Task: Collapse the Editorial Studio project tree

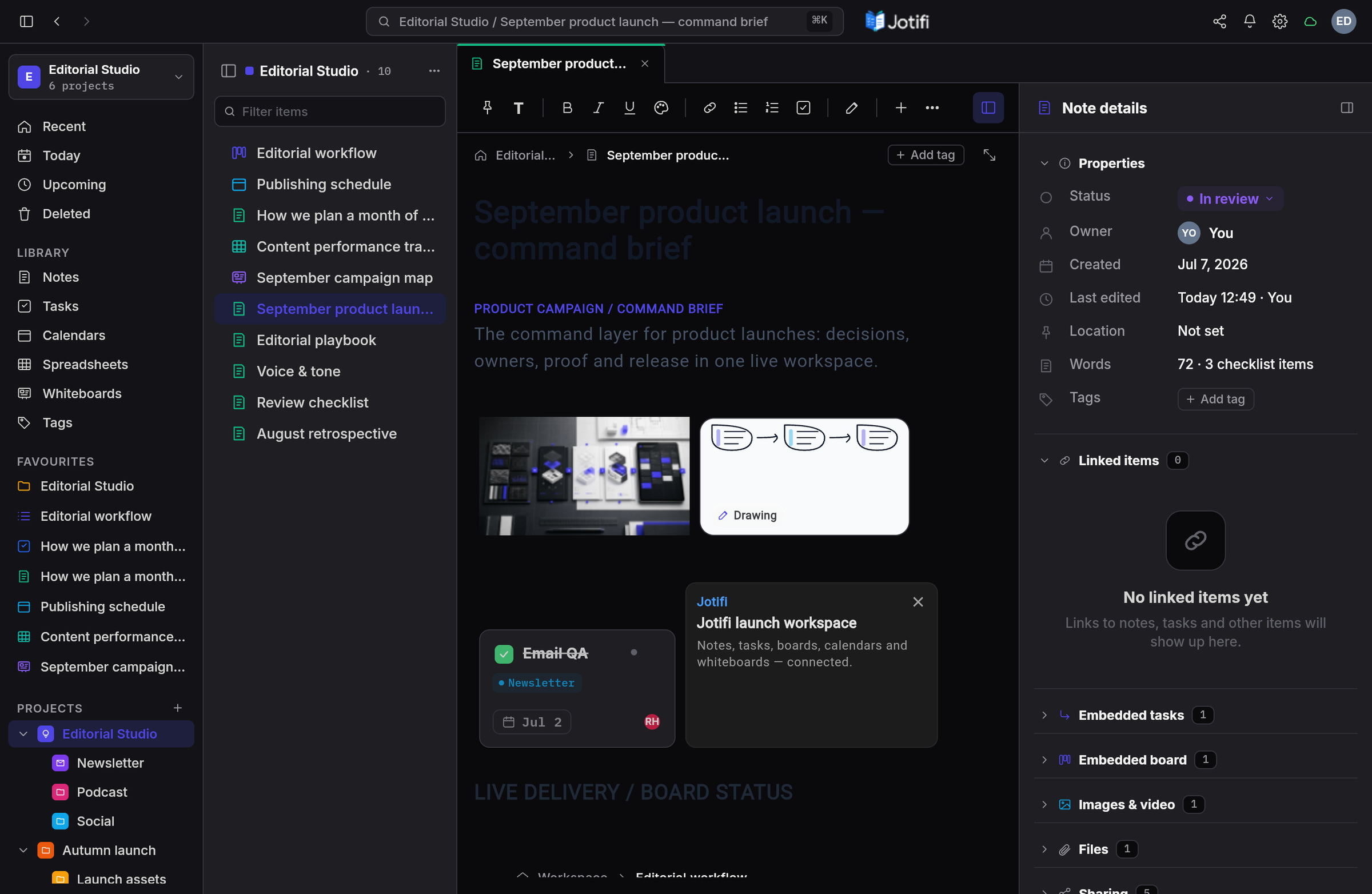Action: tap(23, 734)
